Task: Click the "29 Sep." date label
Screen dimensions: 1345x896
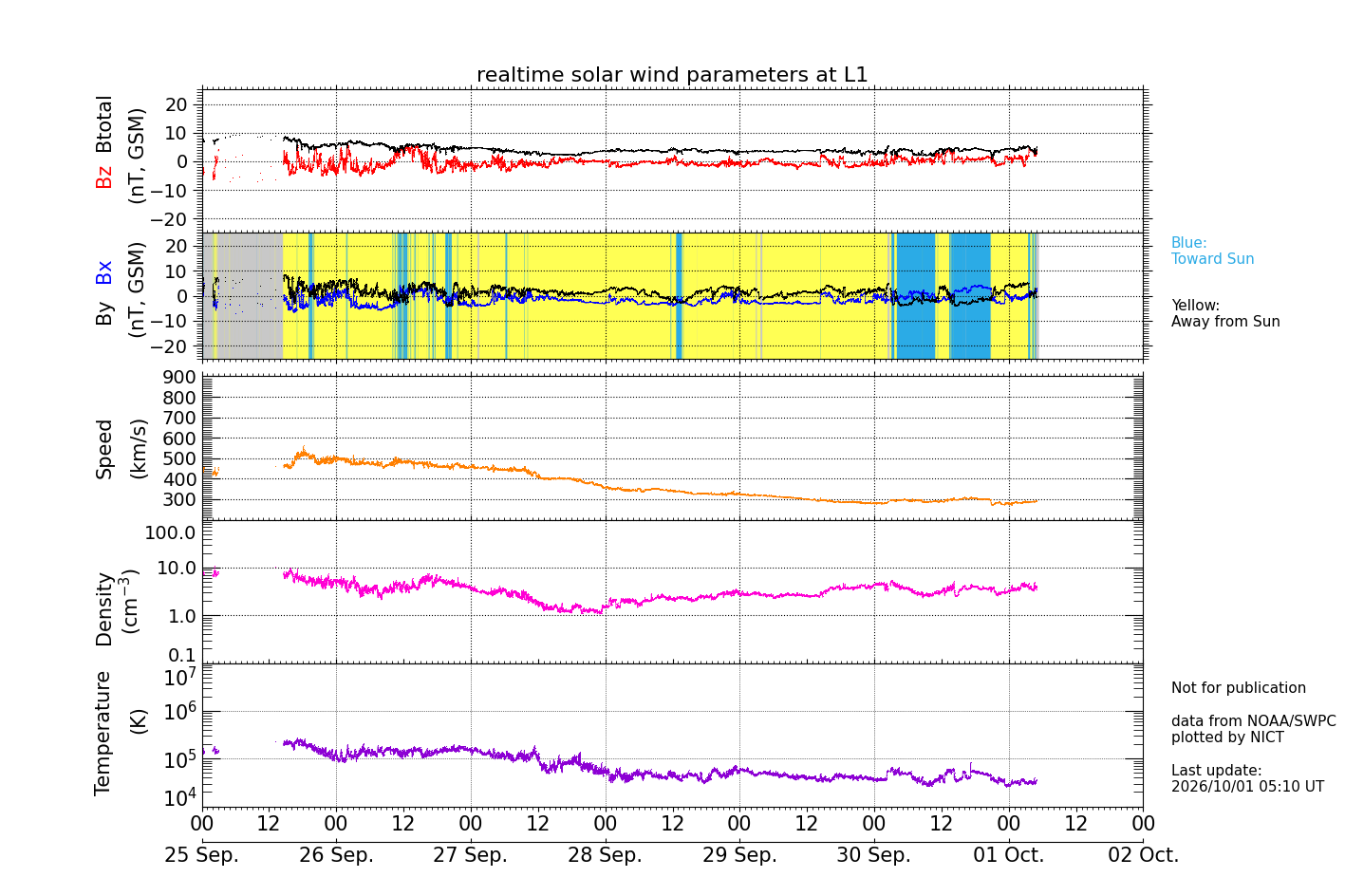Action: click(739, 855)
